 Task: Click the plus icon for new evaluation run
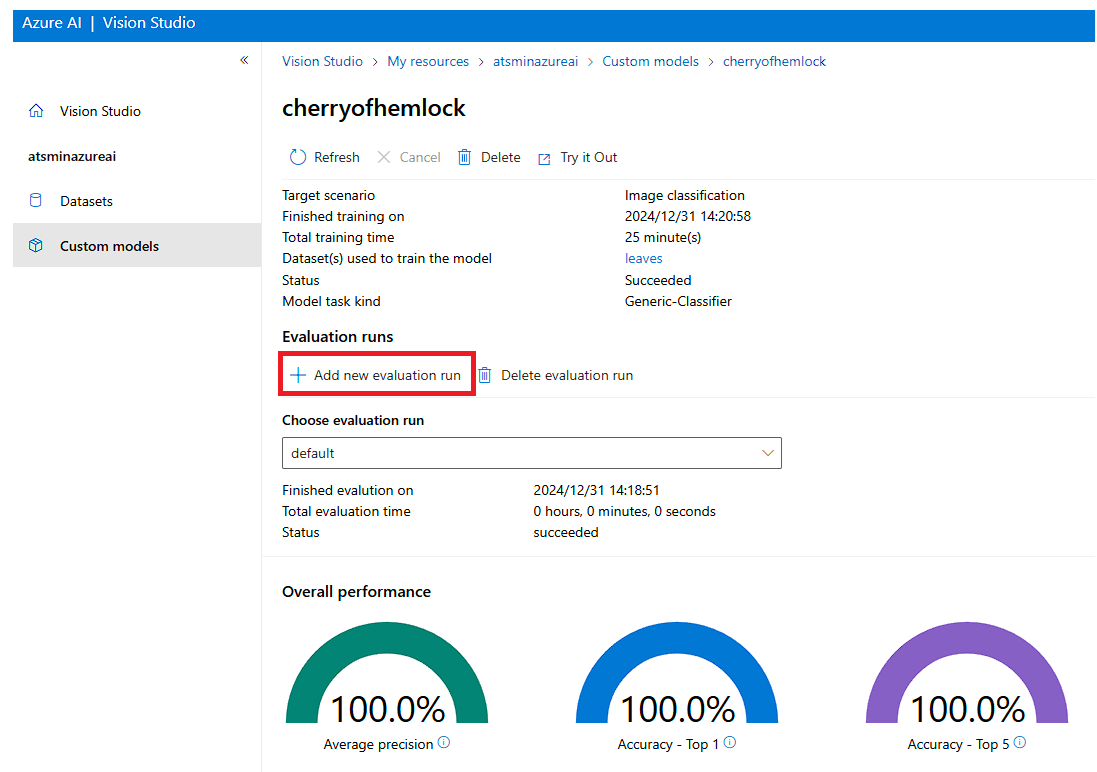[x=298, y=375]
